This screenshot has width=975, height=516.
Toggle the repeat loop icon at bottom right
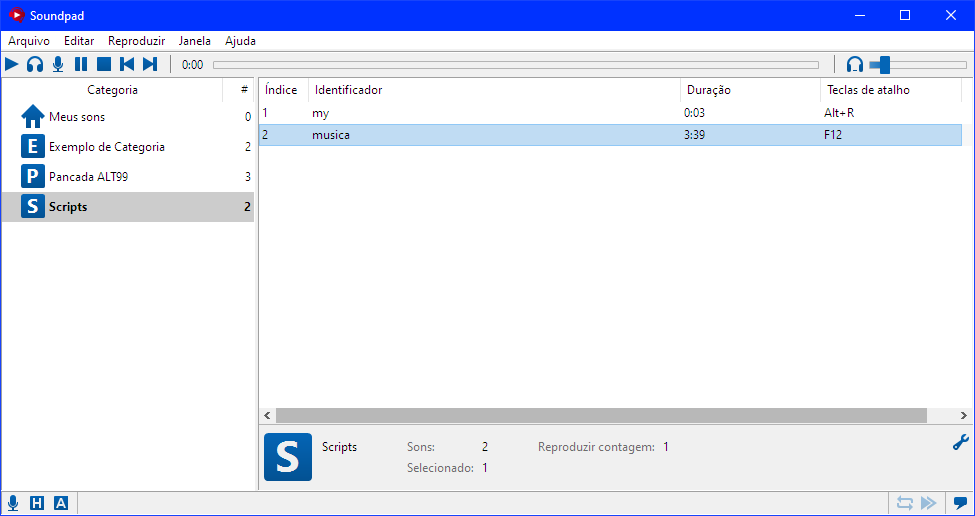click(905, 503)
